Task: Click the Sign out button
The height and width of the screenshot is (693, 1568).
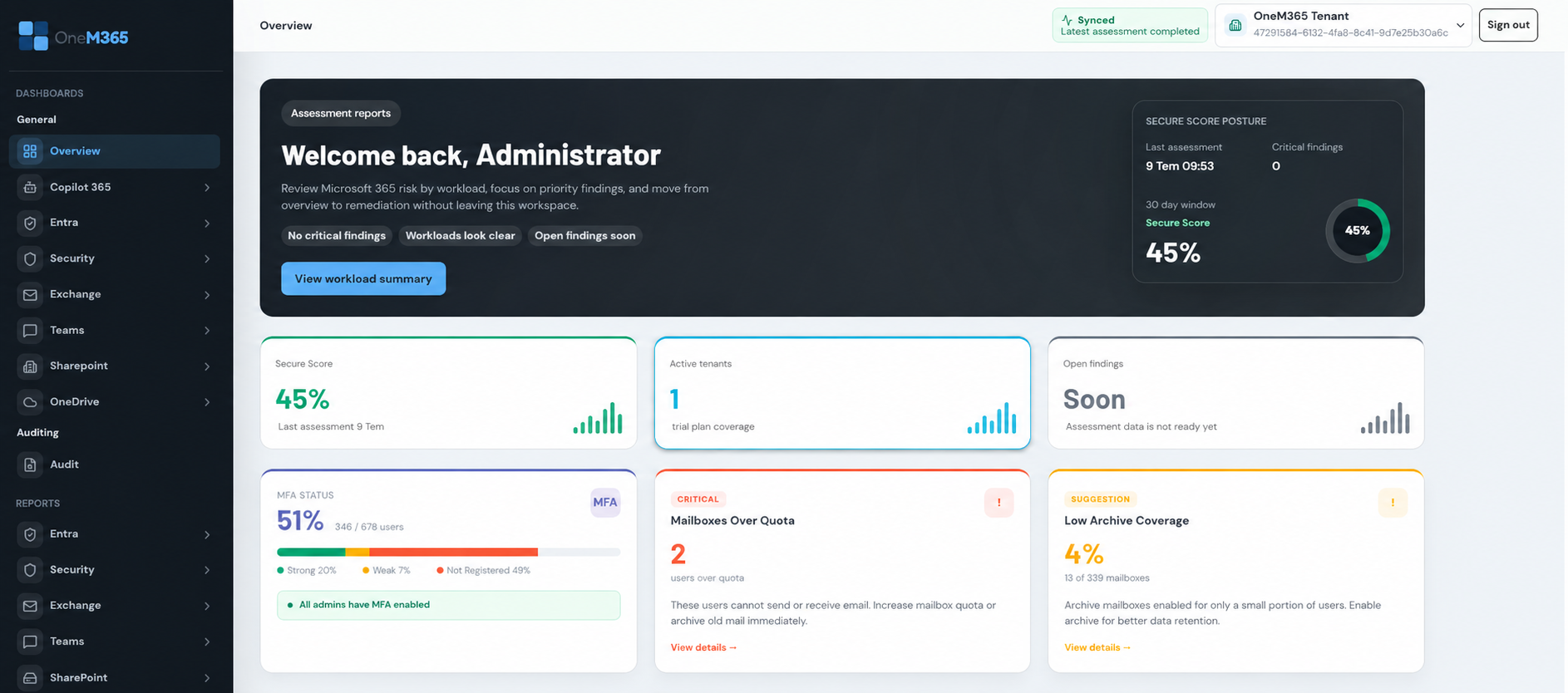Action: pos(1508,25)
